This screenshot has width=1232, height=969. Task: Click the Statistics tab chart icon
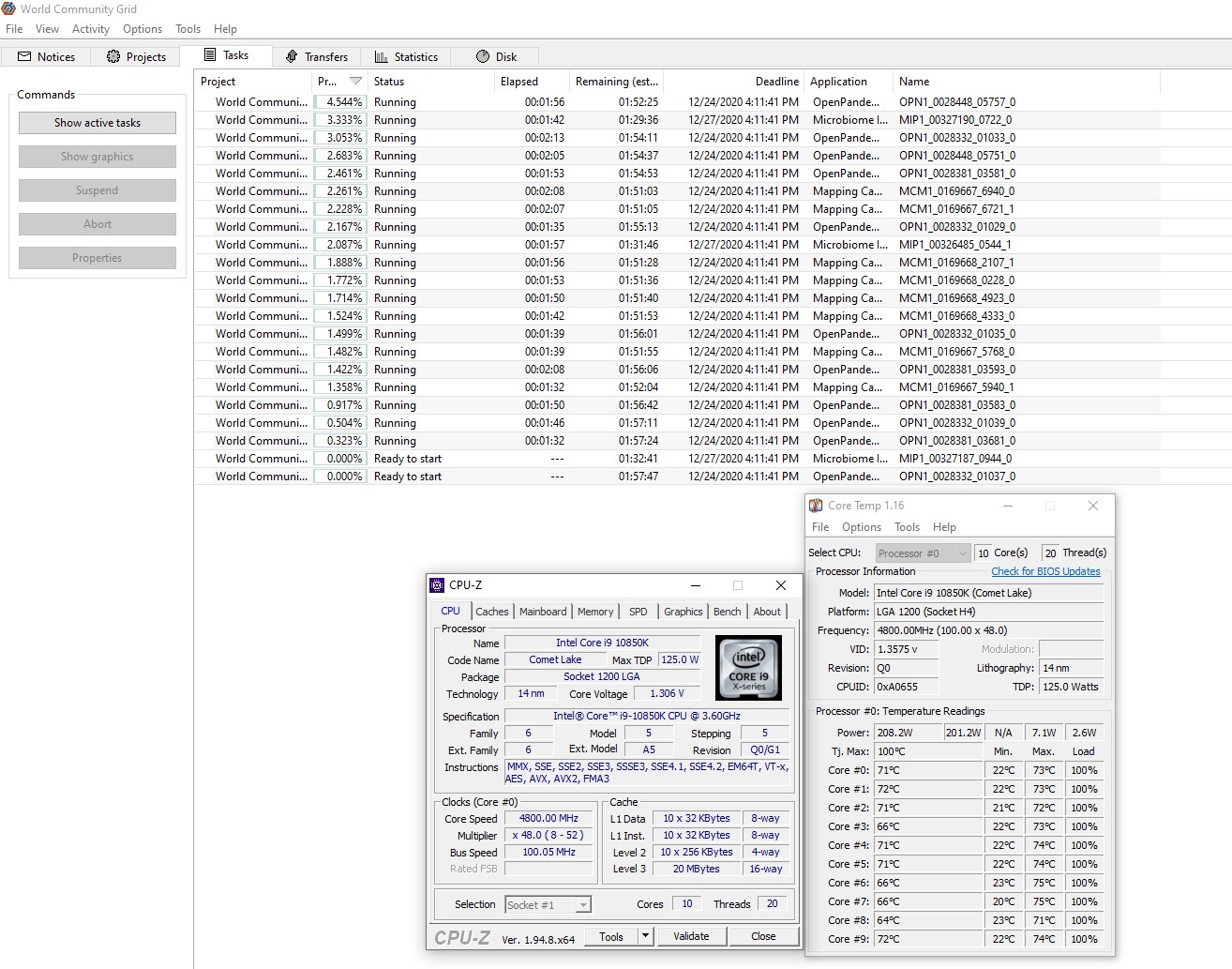click(382, 56)
